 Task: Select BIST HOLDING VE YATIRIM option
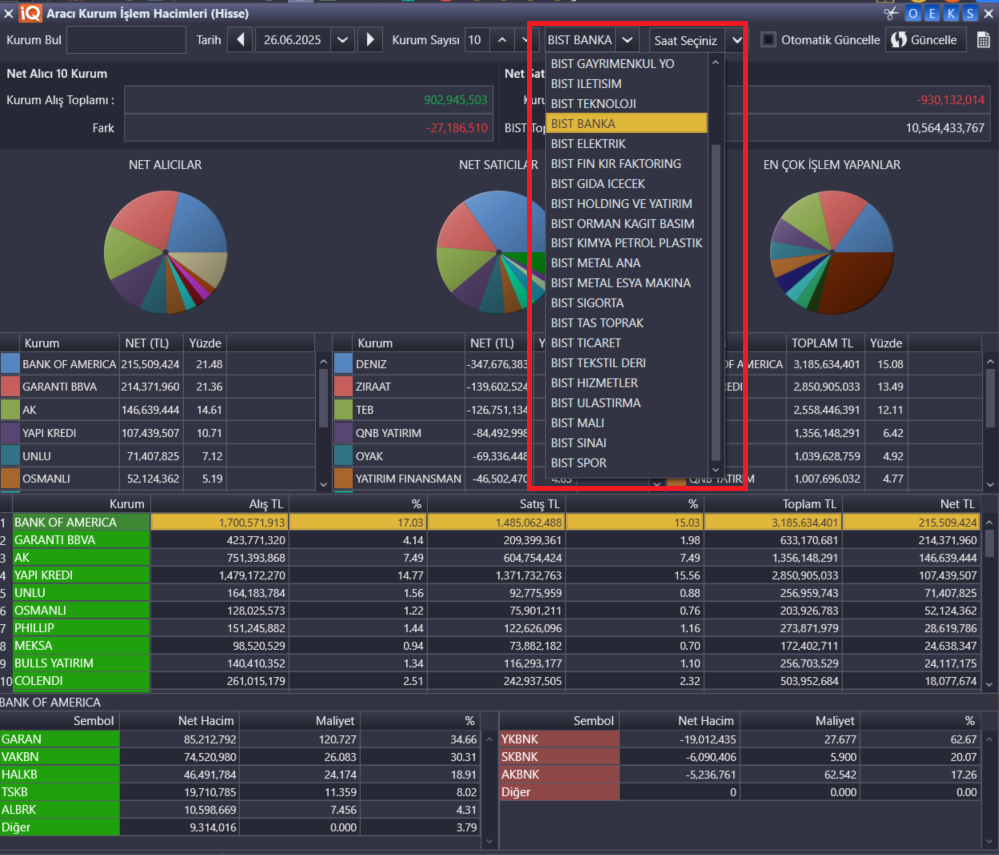pyautogui.click(x=626, y=203)
